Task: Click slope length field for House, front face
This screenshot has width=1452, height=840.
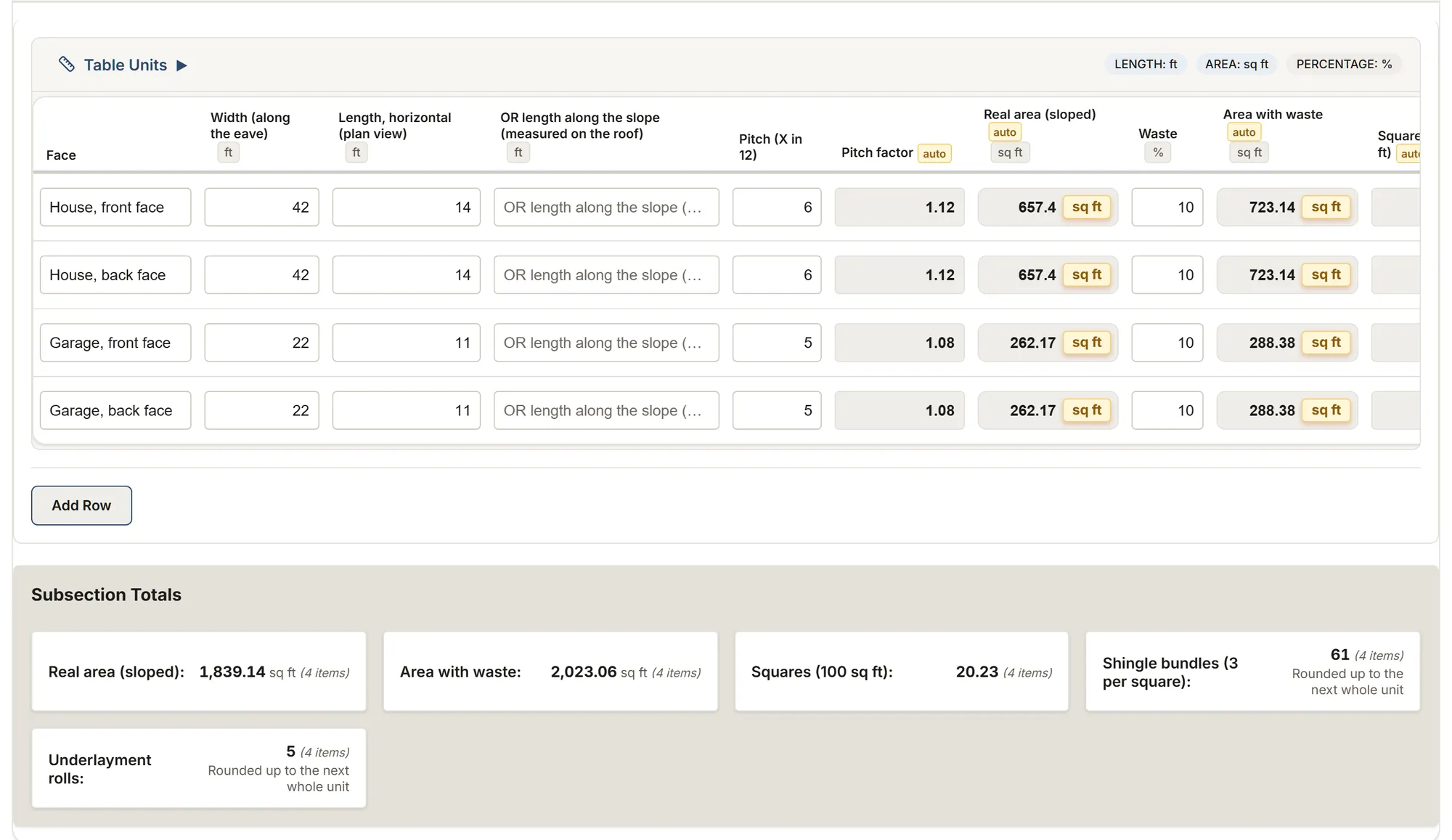Action: (x=606, y=207)
